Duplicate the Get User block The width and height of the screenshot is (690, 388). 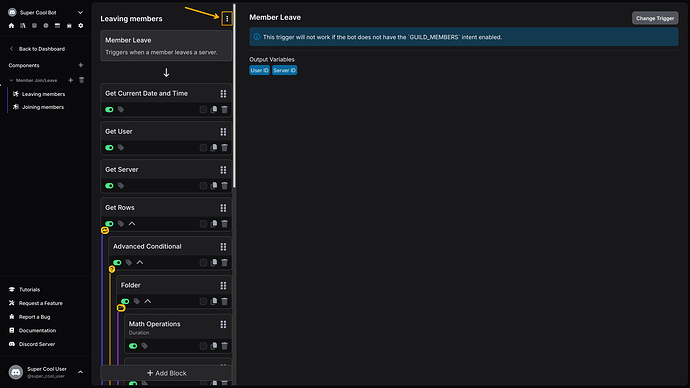(x=214, y=148)
